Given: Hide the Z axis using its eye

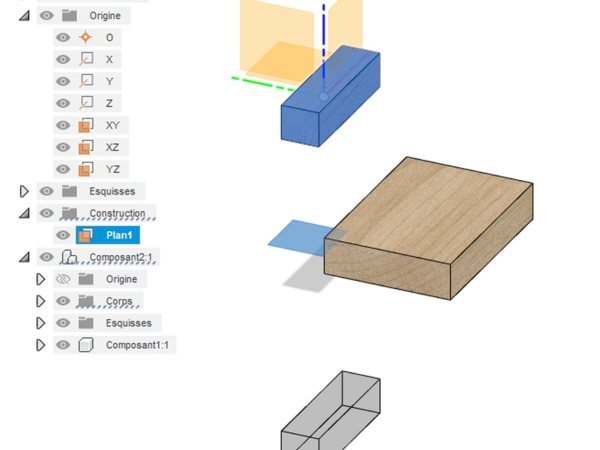Looking at the screenshot, I should tap(63, 104).
